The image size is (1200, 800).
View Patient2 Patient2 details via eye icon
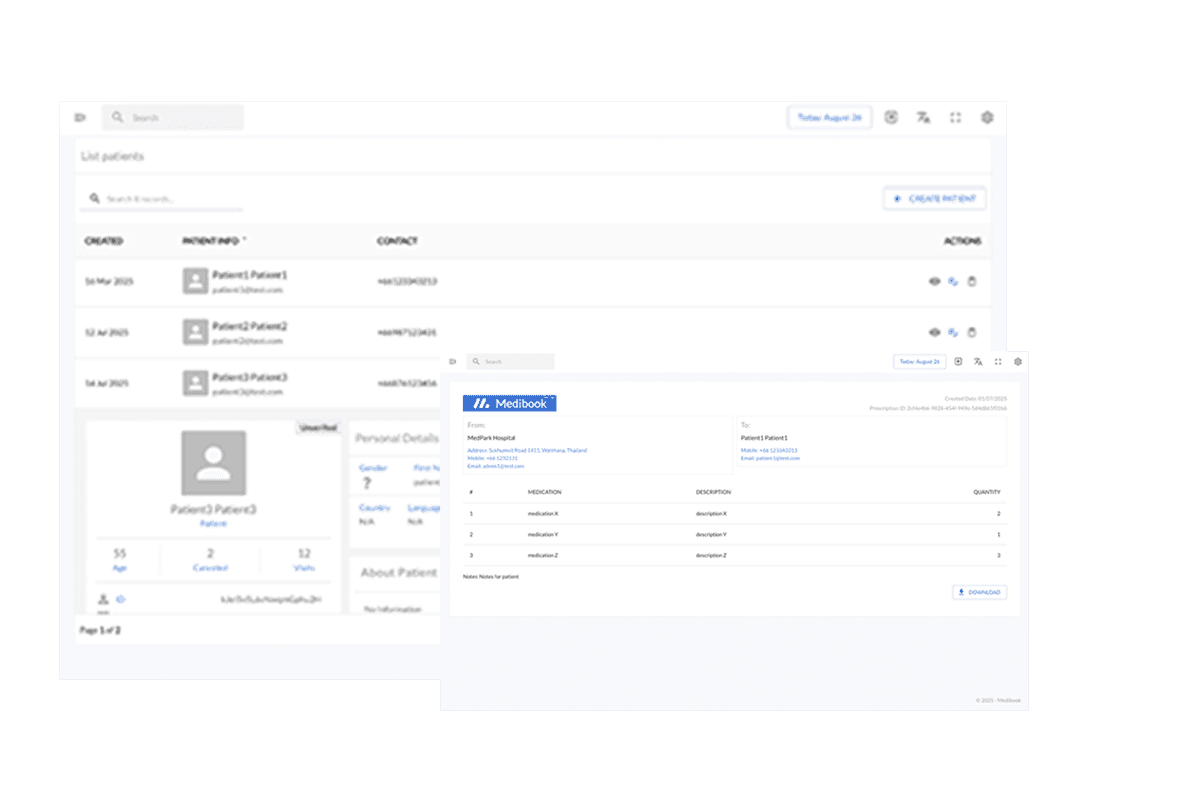tap(934, 332)
